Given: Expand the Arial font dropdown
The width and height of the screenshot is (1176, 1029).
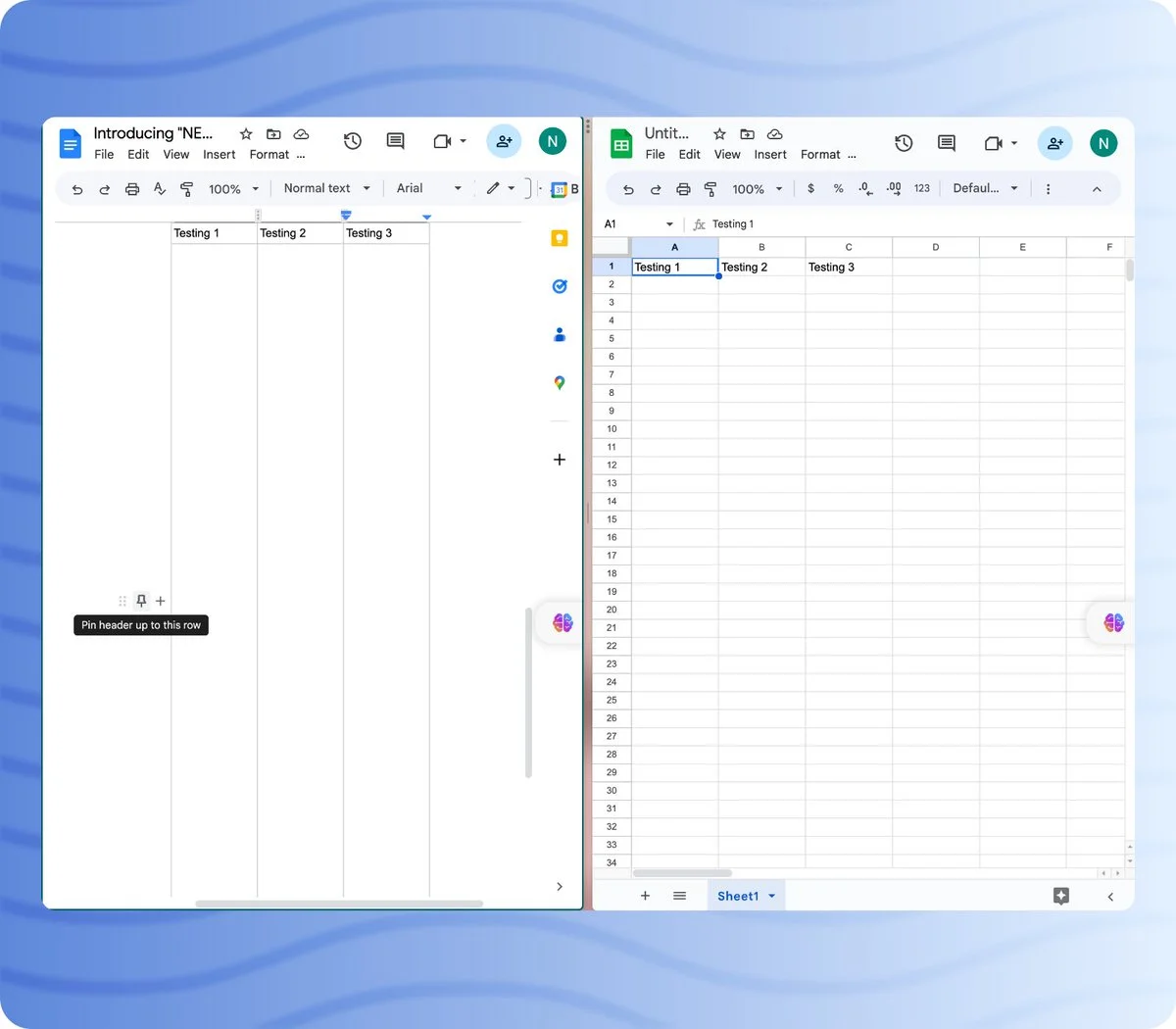Looking at the screenshot, I should 428,188.
